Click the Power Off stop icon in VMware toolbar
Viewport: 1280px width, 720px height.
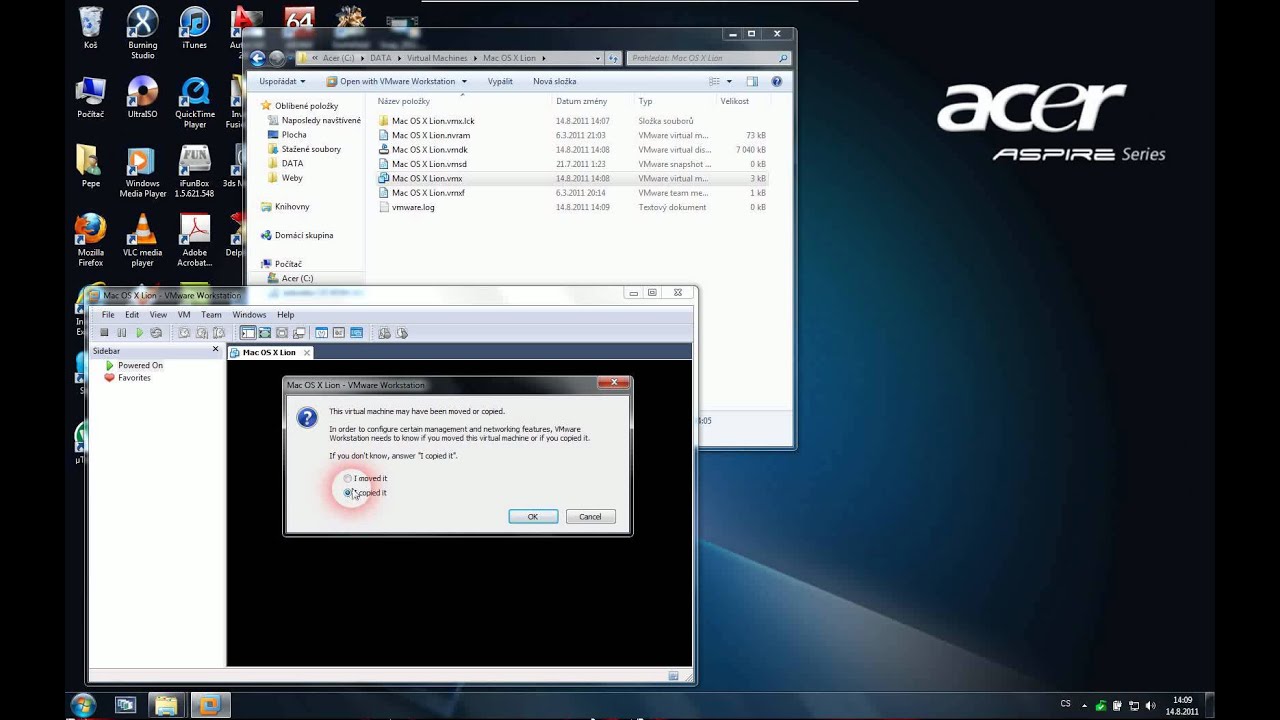(104, 333)
